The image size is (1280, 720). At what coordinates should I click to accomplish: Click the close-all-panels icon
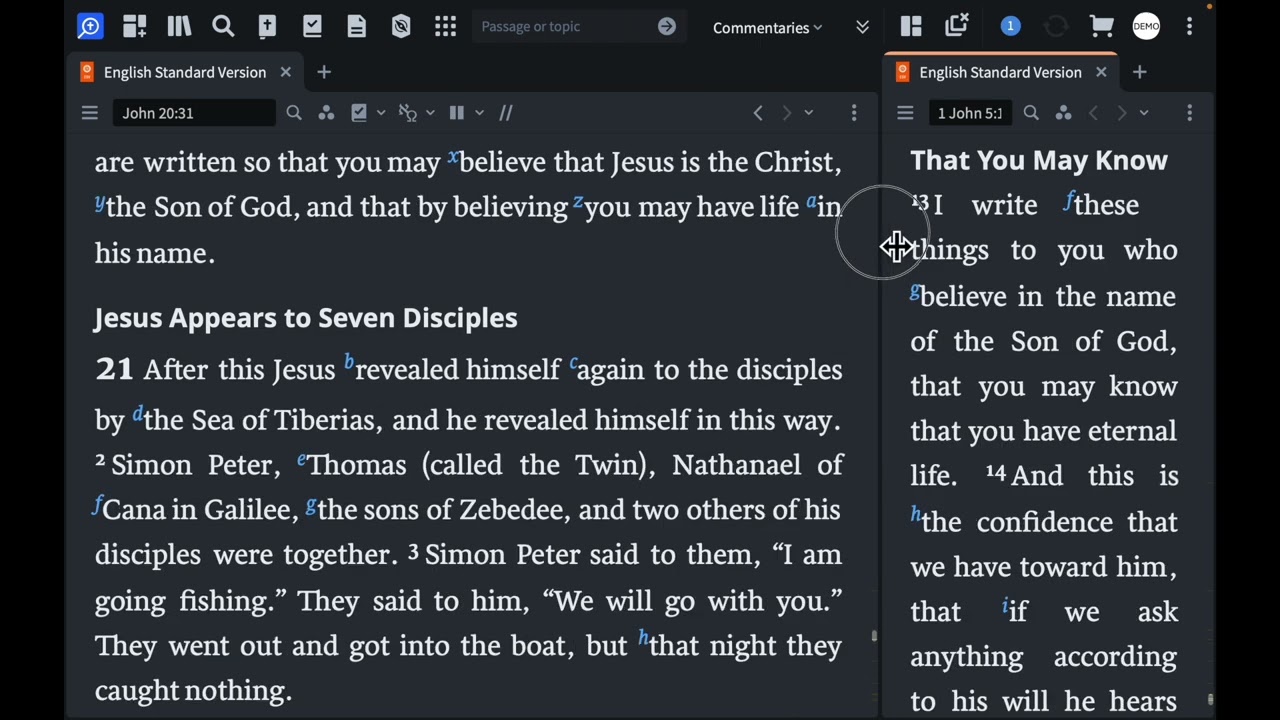tap(957, 26)
